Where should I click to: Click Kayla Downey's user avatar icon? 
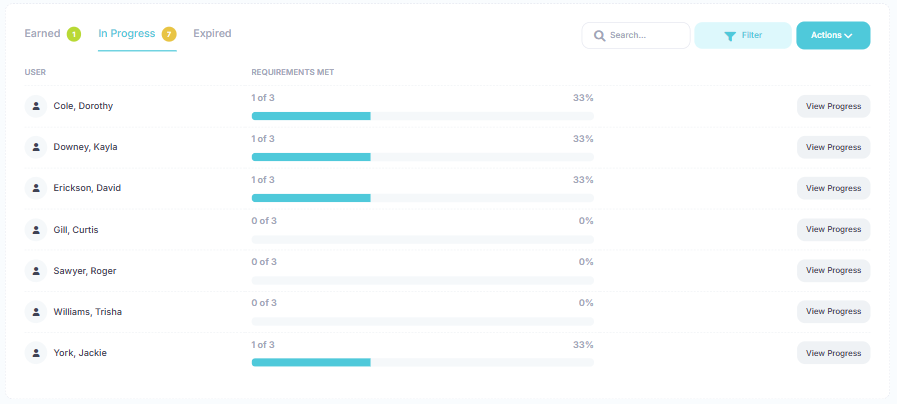click(x=36, y=147)
